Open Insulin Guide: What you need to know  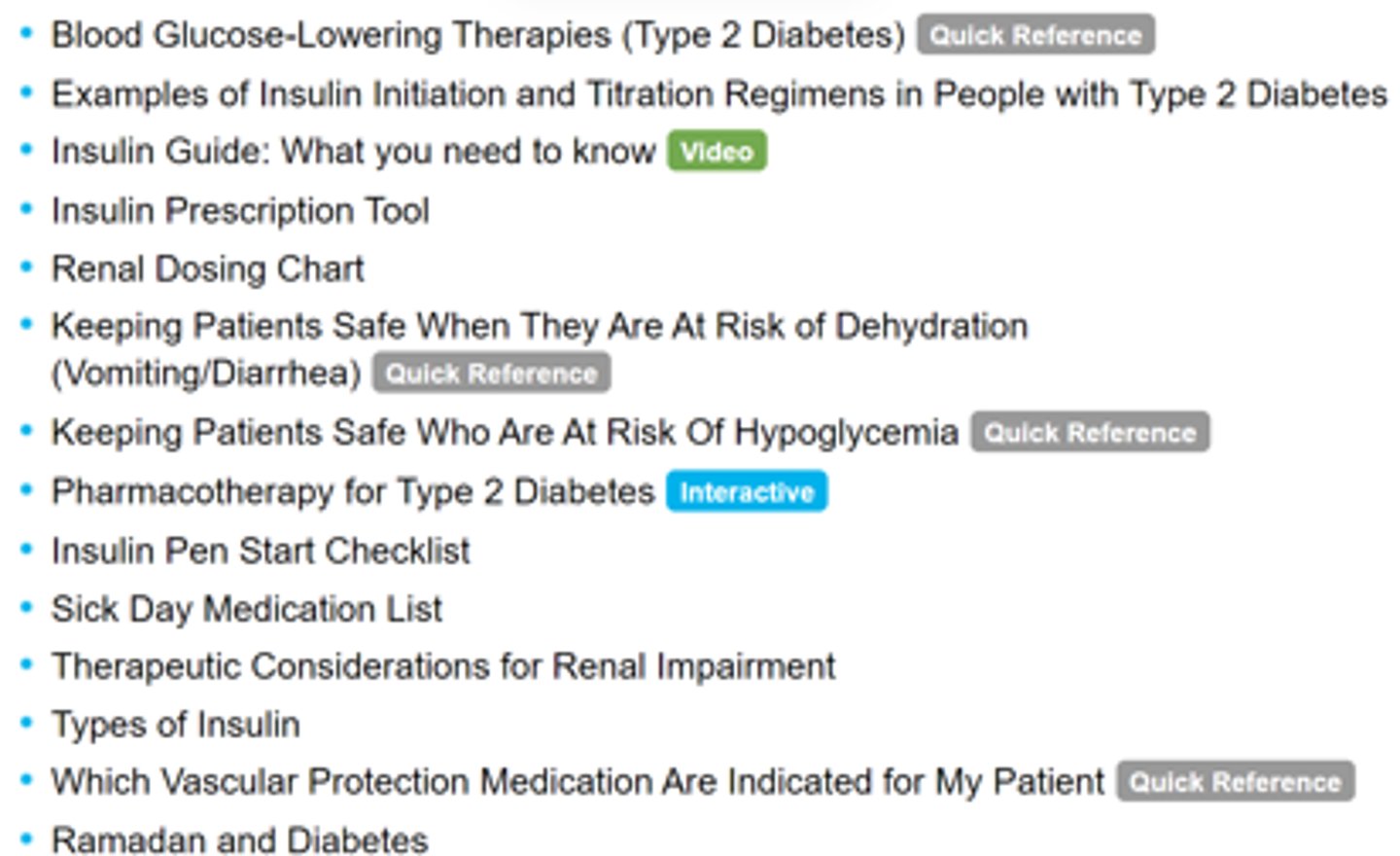353,152
